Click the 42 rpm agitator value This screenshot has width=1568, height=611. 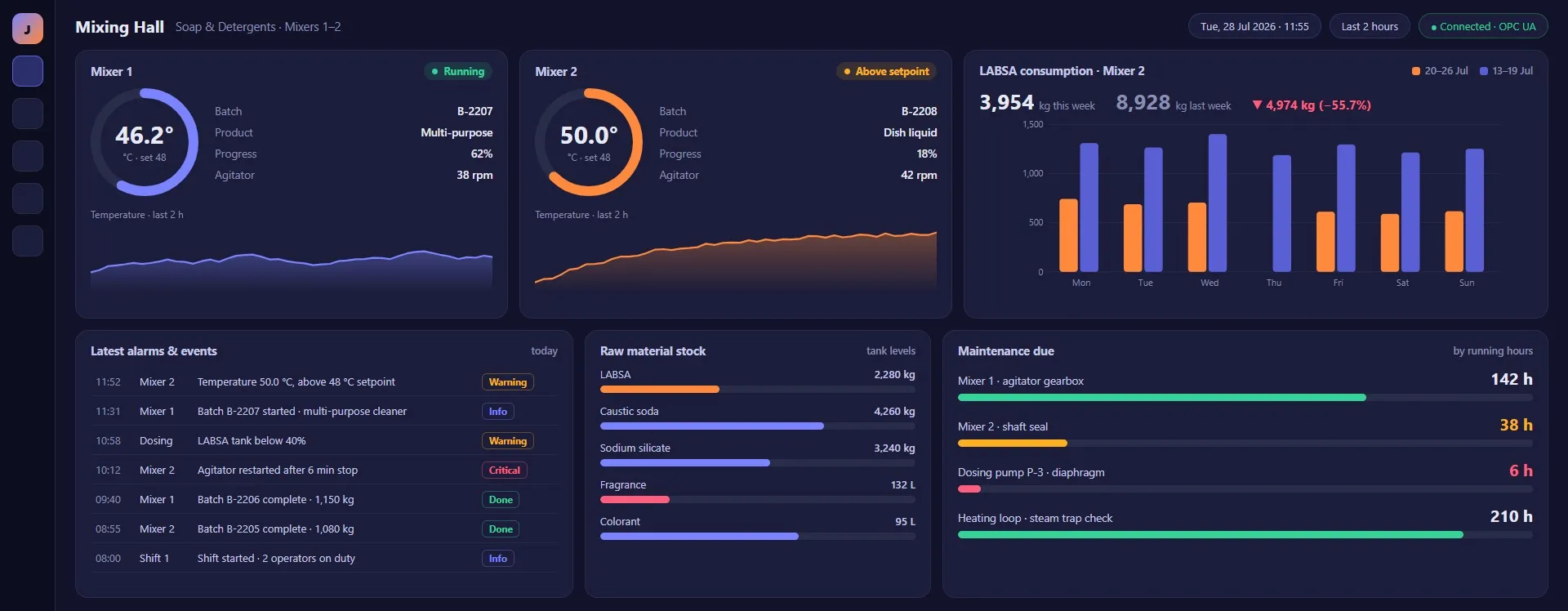click(x=919, y=175)
